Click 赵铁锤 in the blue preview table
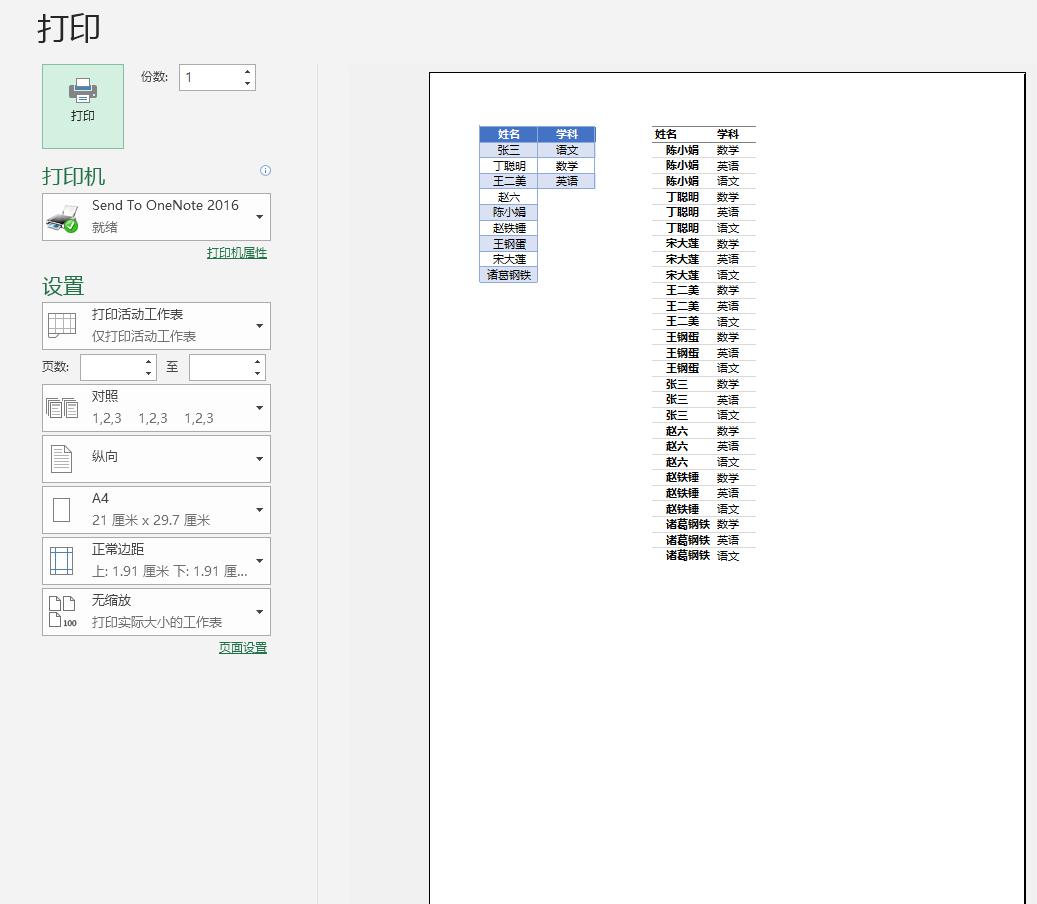The height and width of the screenshot is (904, 1037). [x=509, y=228]
